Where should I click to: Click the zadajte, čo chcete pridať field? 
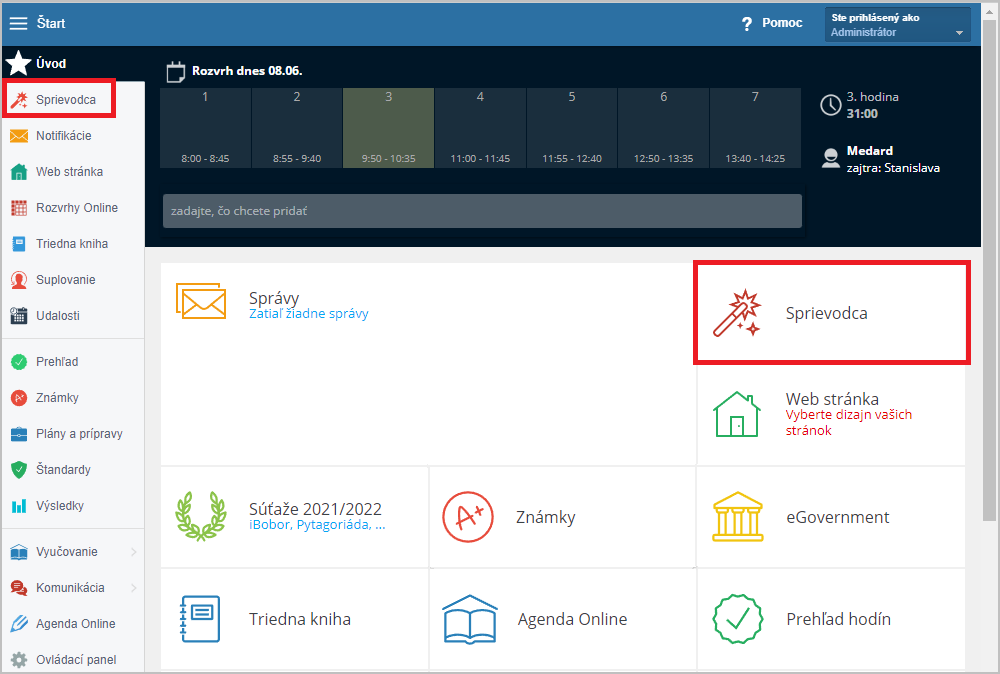[x=482, y=211]
